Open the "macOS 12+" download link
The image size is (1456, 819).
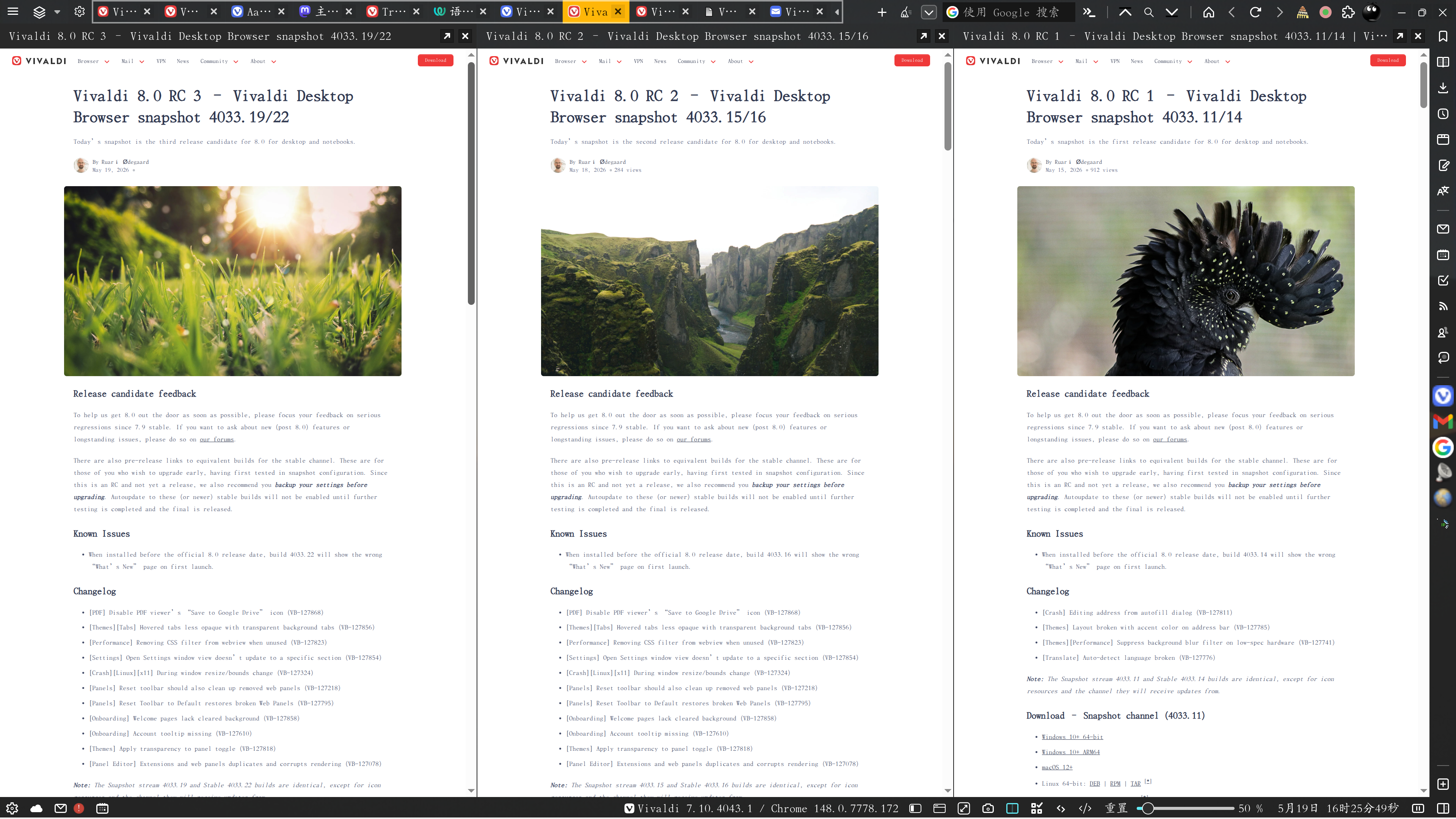coord(1057,767)
